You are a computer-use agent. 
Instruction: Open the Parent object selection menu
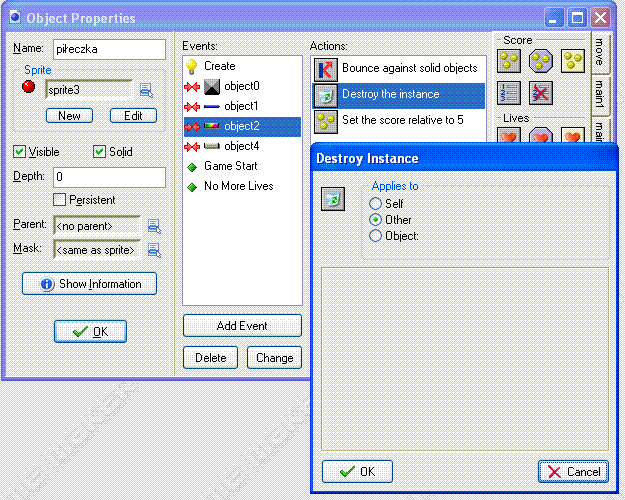[154, 226]
